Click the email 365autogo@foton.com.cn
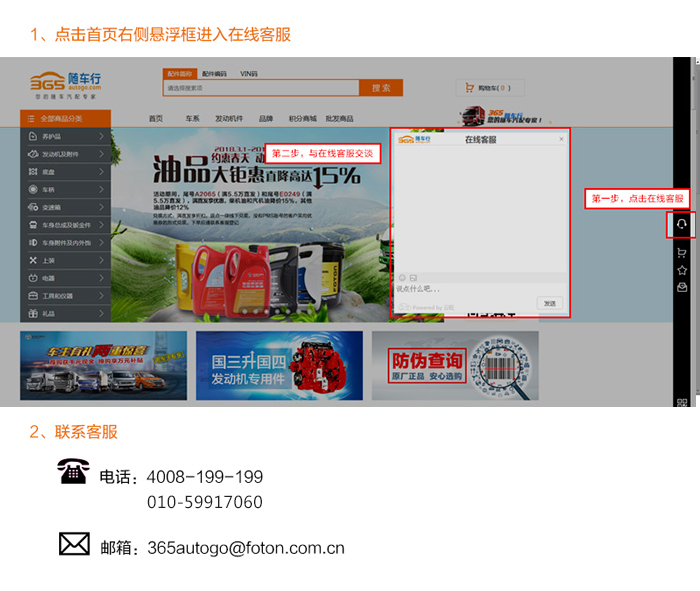 [x=246, y=548]
